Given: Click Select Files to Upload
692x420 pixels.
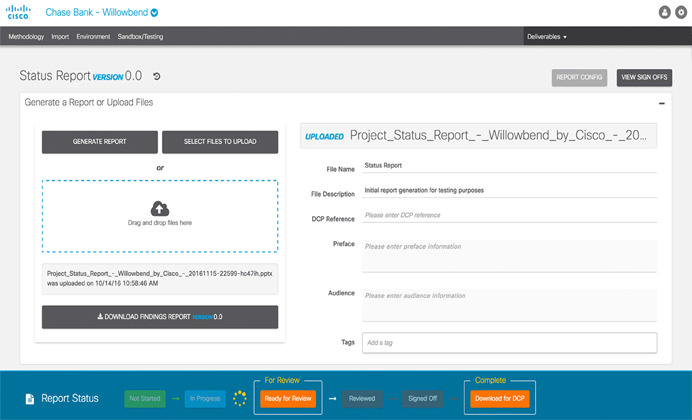Looking at the screenshot, I should tap(220, 142).
